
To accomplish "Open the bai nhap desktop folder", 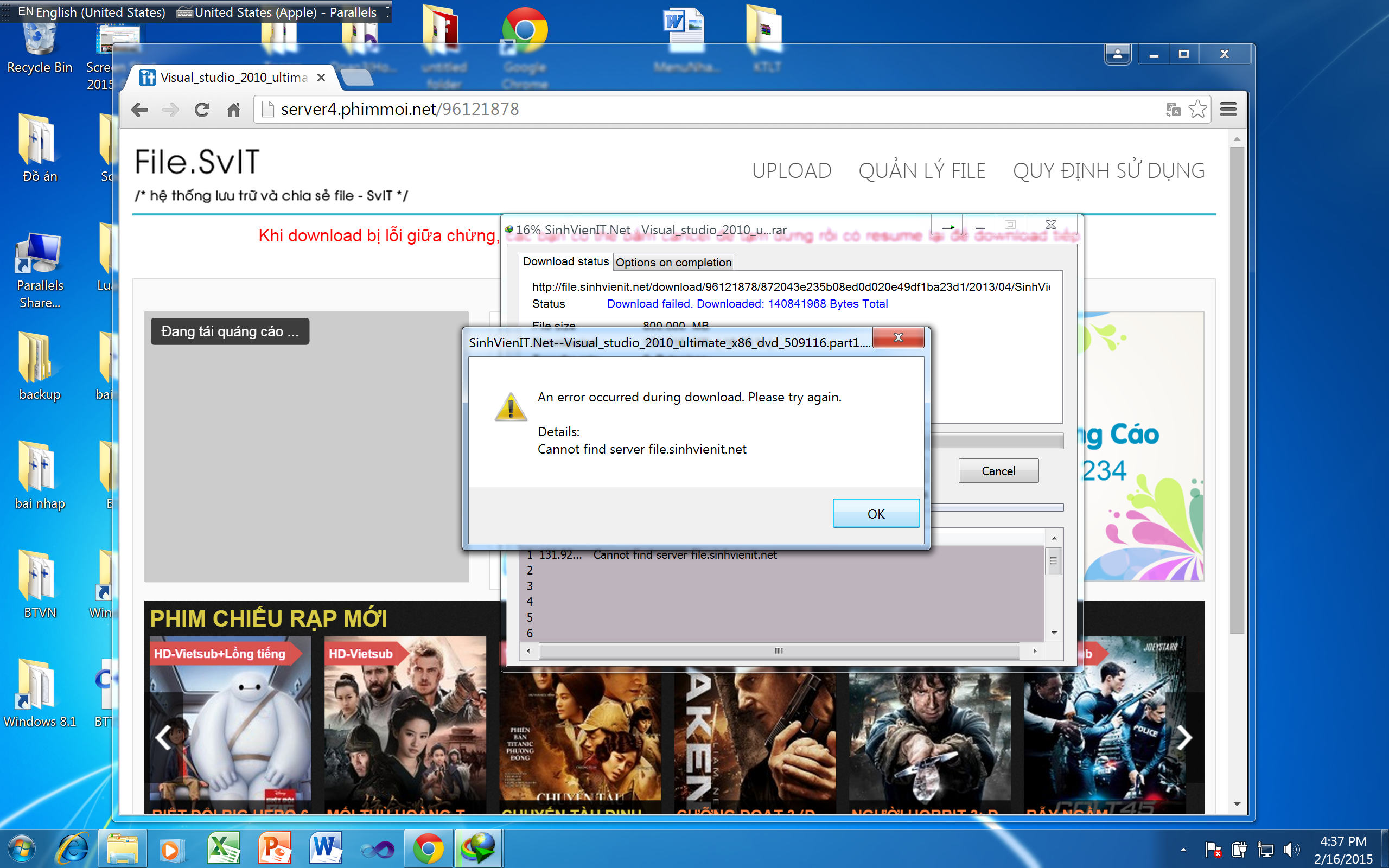I will point(40,475).
